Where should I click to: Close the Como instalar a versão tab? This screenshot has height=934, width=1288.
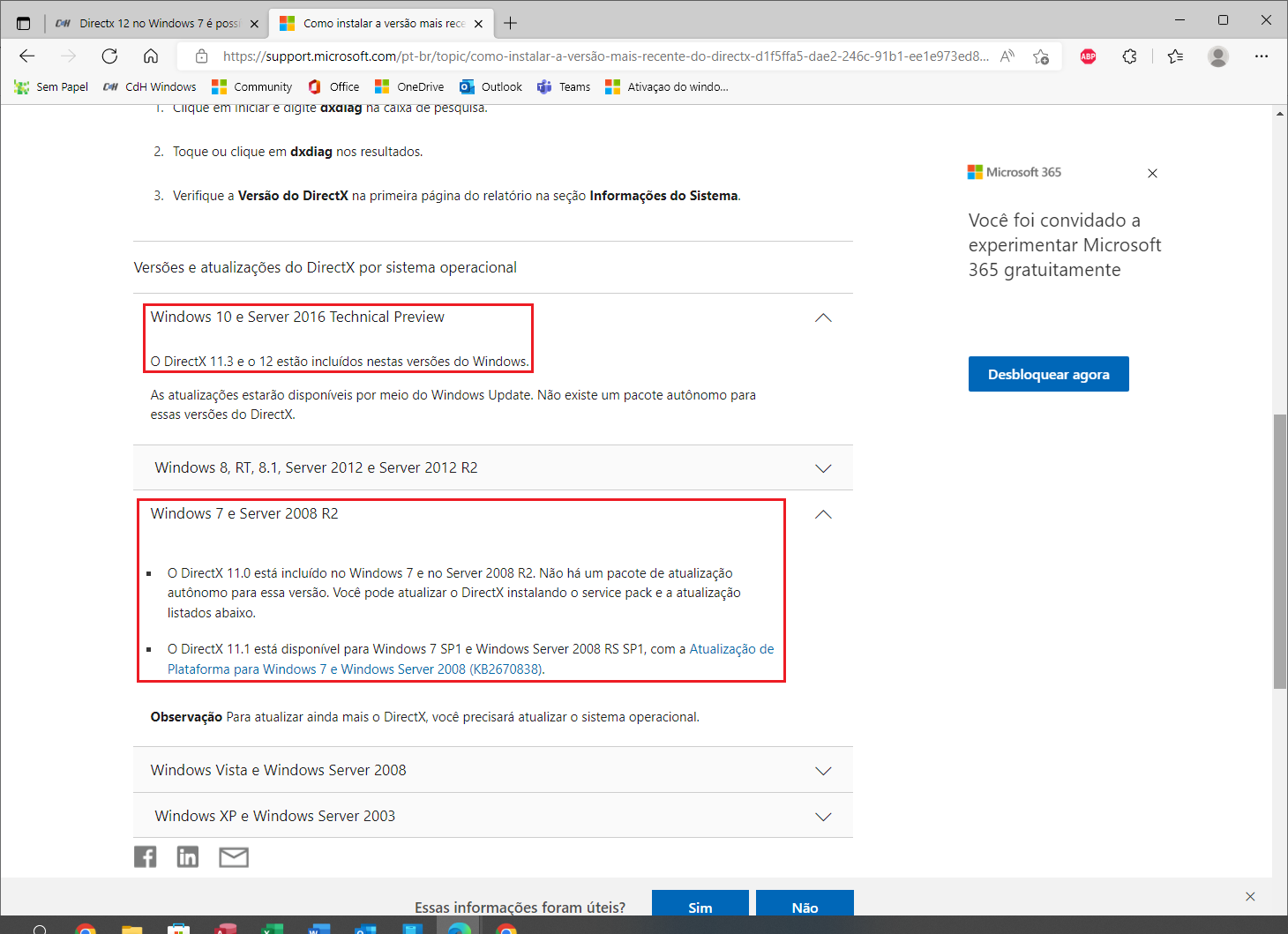point(478,24)
